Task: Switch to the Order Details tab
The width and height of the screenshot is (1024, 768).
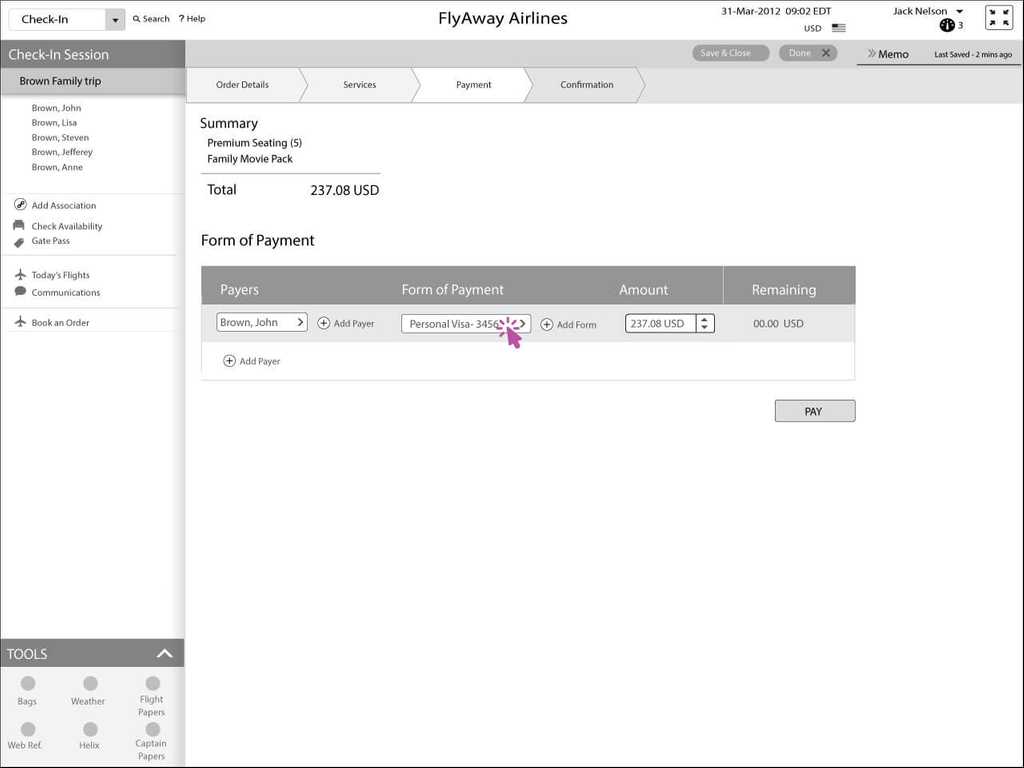Action: click(244, 85)
